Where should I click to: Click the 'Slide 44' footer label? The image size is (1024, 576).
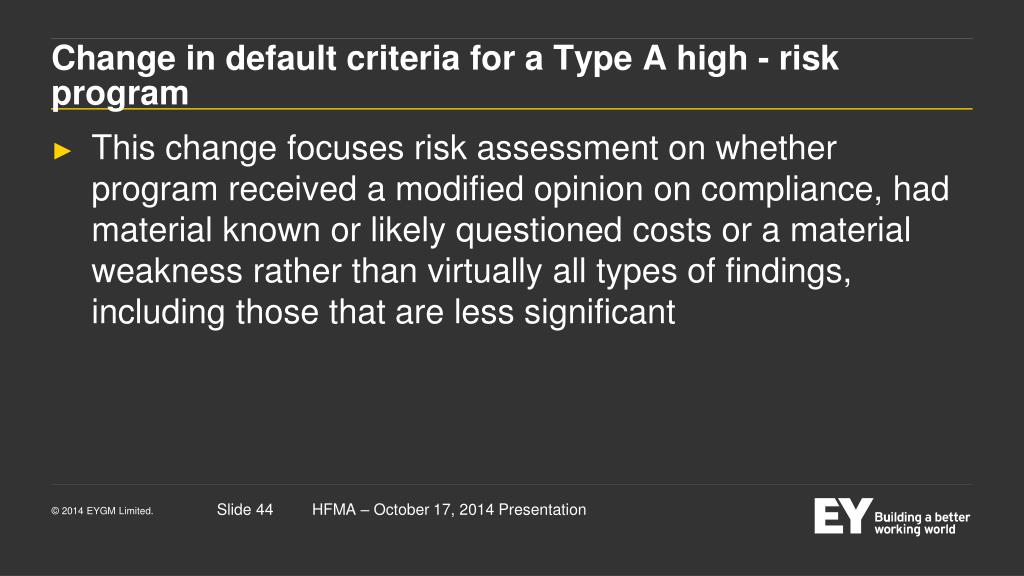point(245,509)
